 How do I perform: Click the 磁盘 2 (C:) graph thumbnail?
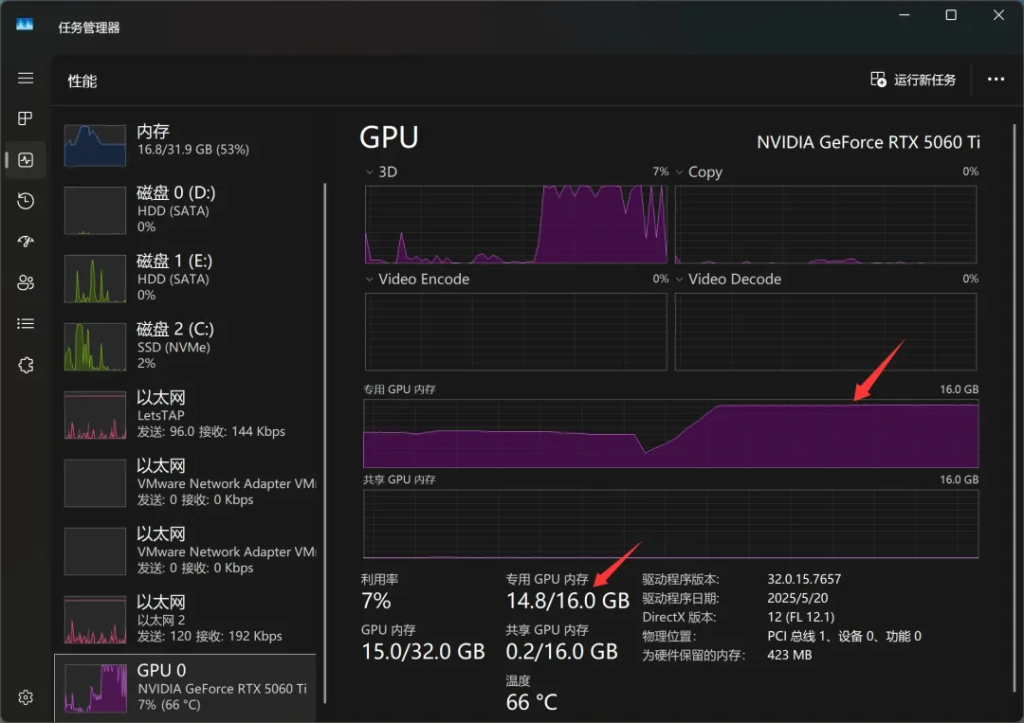coord(95,347)
